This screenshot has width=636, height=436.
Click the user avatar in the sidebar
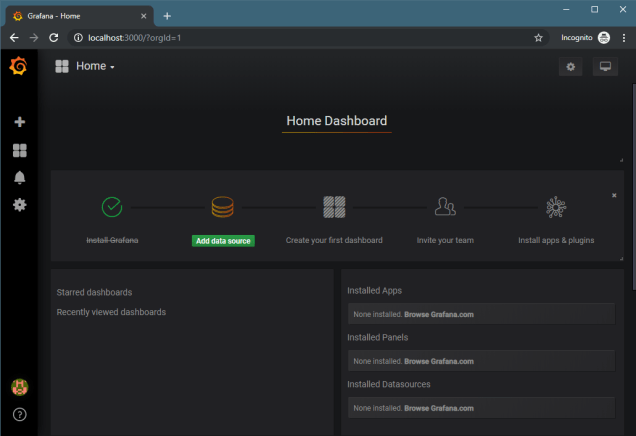(x=19, y=387)
